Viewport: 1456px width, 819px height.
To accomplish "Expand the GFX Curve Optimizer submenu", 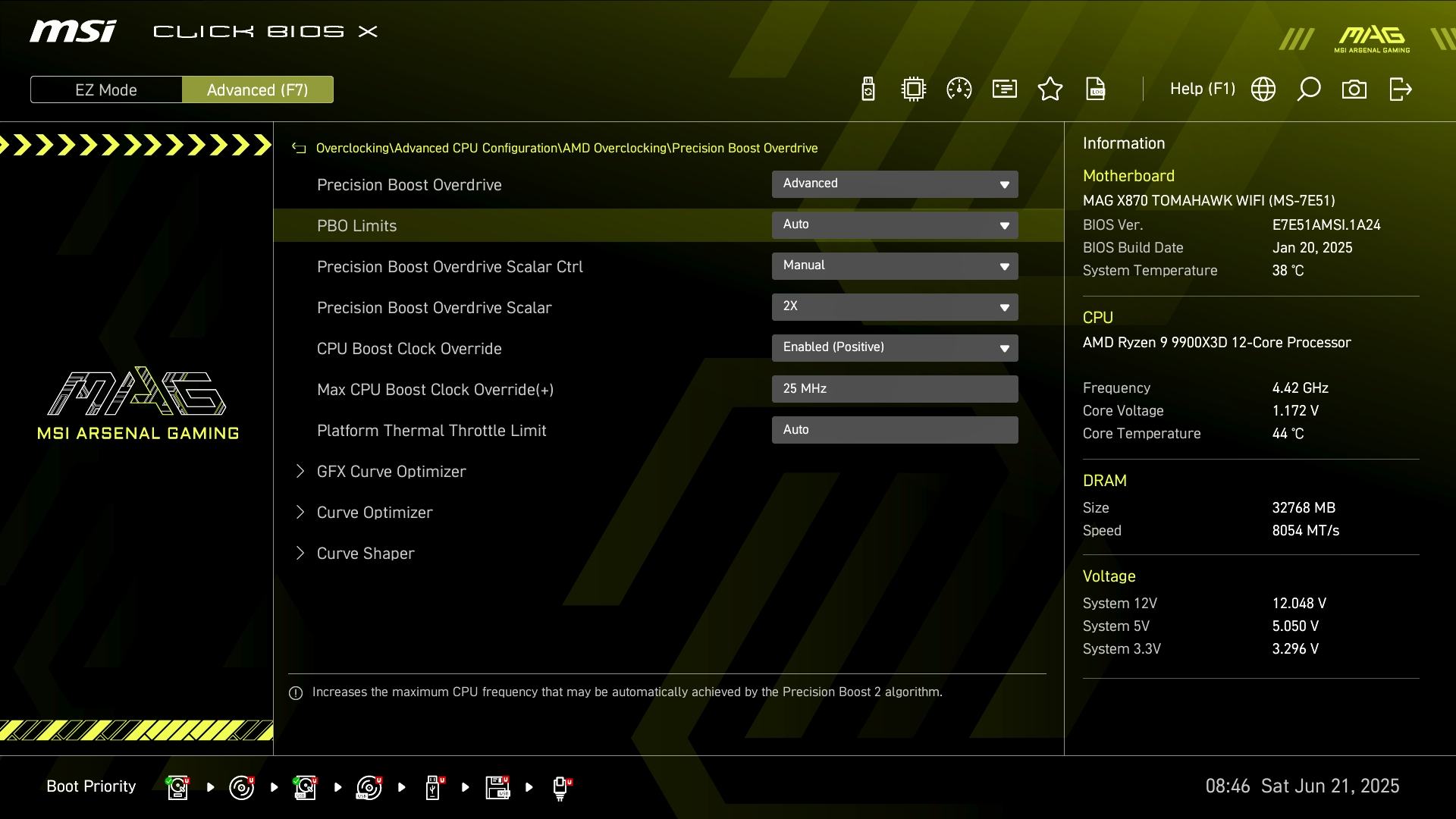I will point(391,472).
